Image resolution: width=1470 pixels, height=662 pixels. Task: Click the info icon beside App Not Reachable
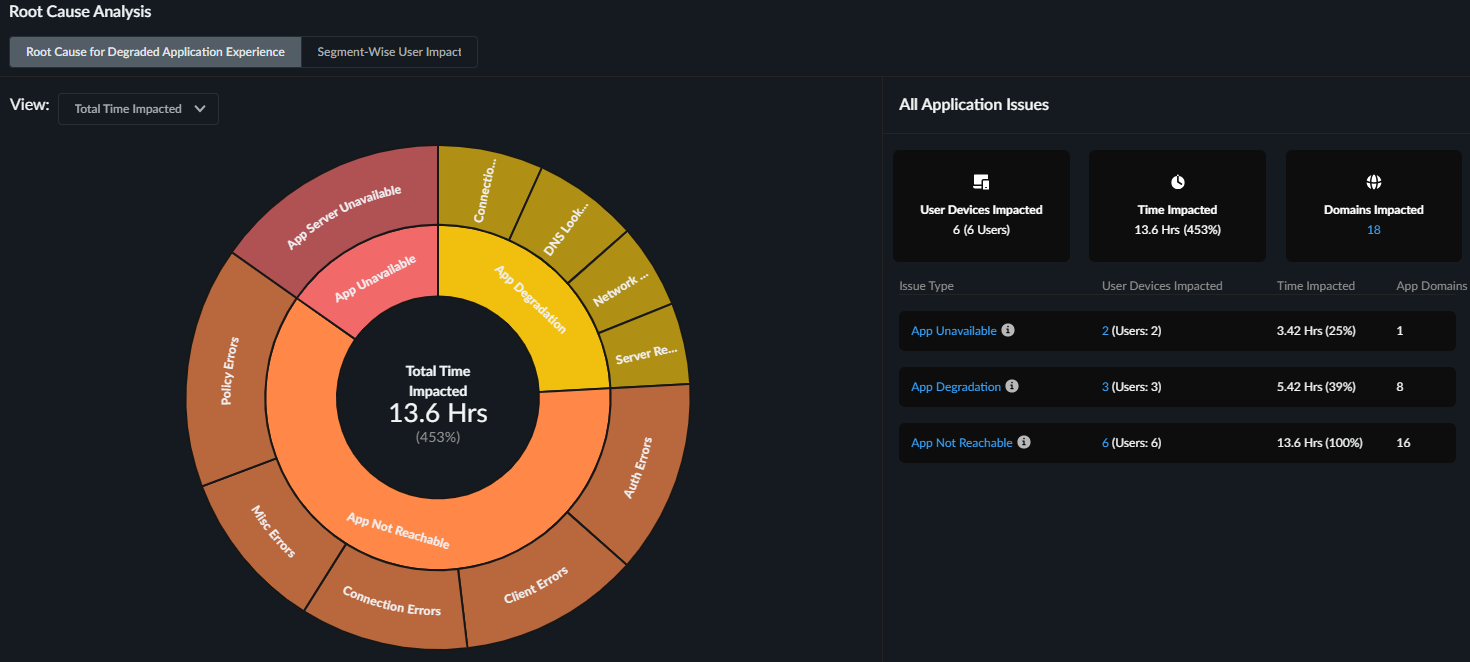(x=1024, y=442)
